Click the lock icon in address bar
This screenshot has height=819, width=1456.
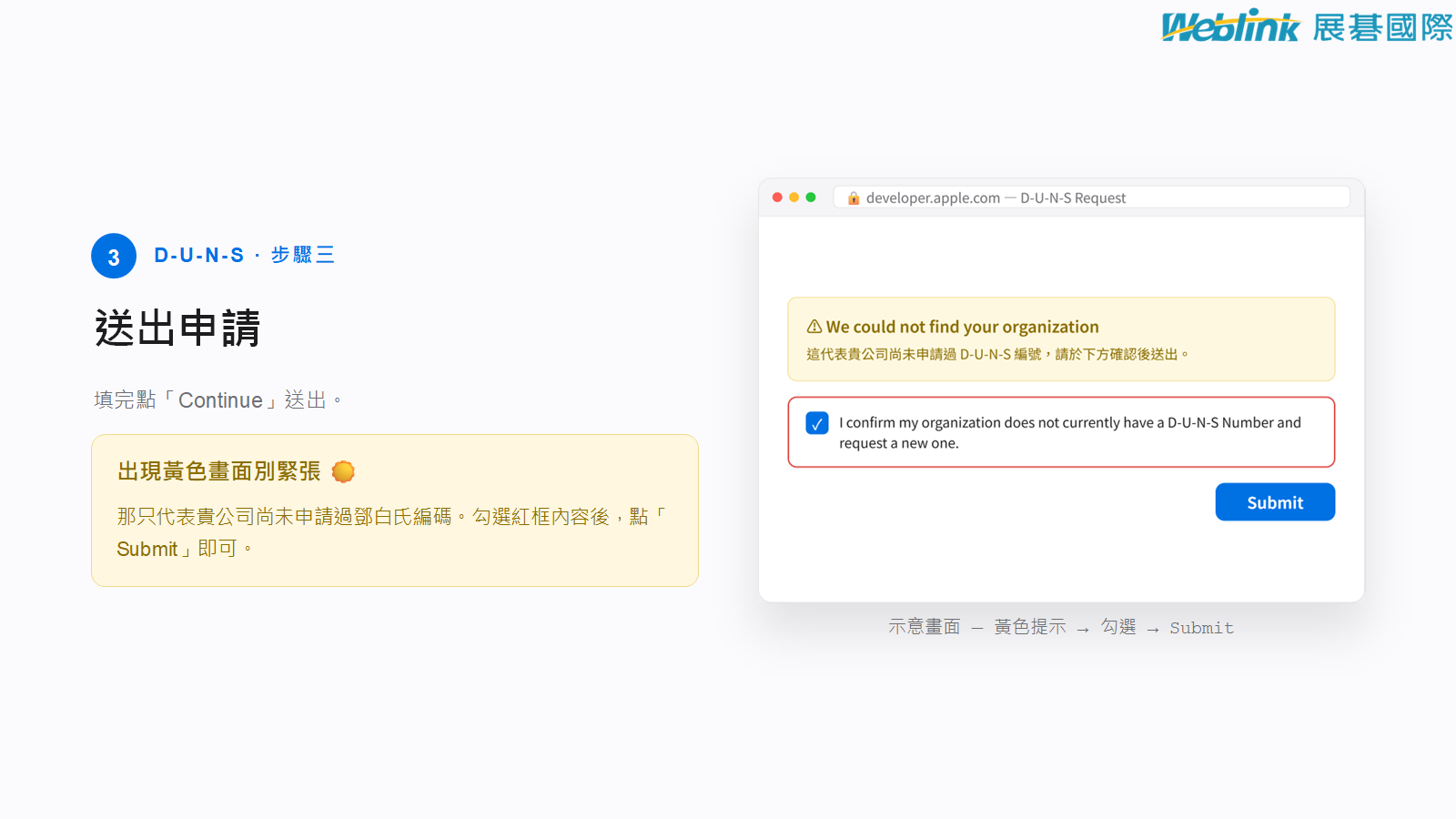pyautogui.click(x=854, y=198)
